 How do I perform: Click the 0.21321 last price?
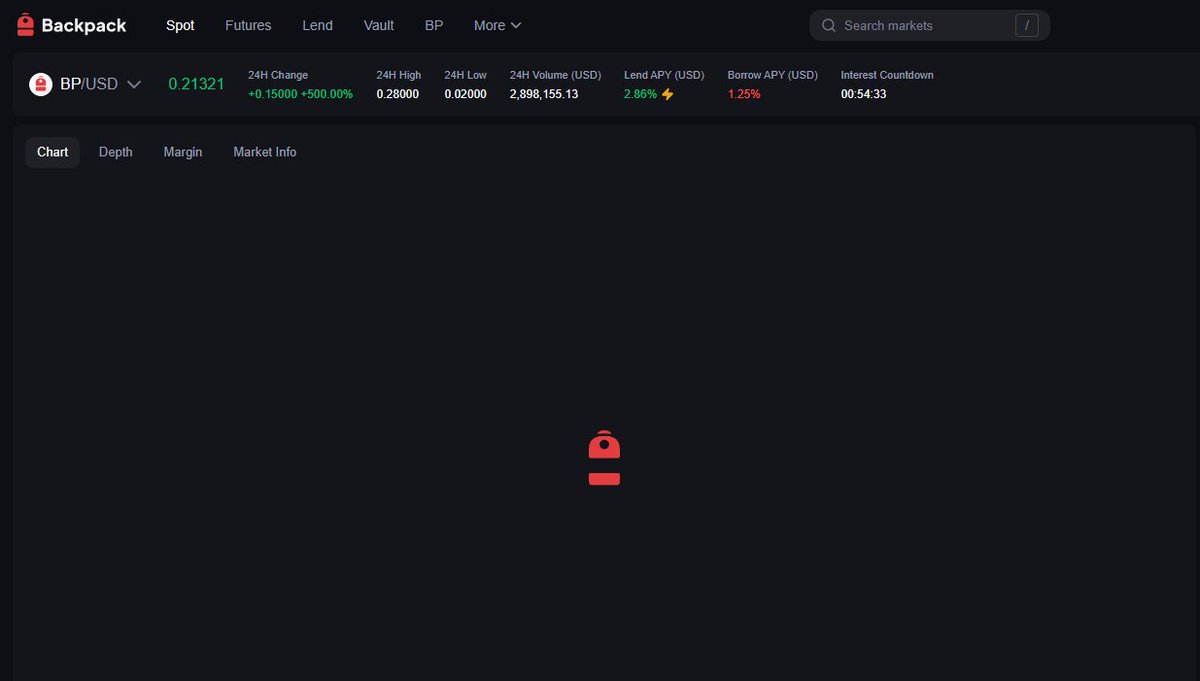click(196, 84)
